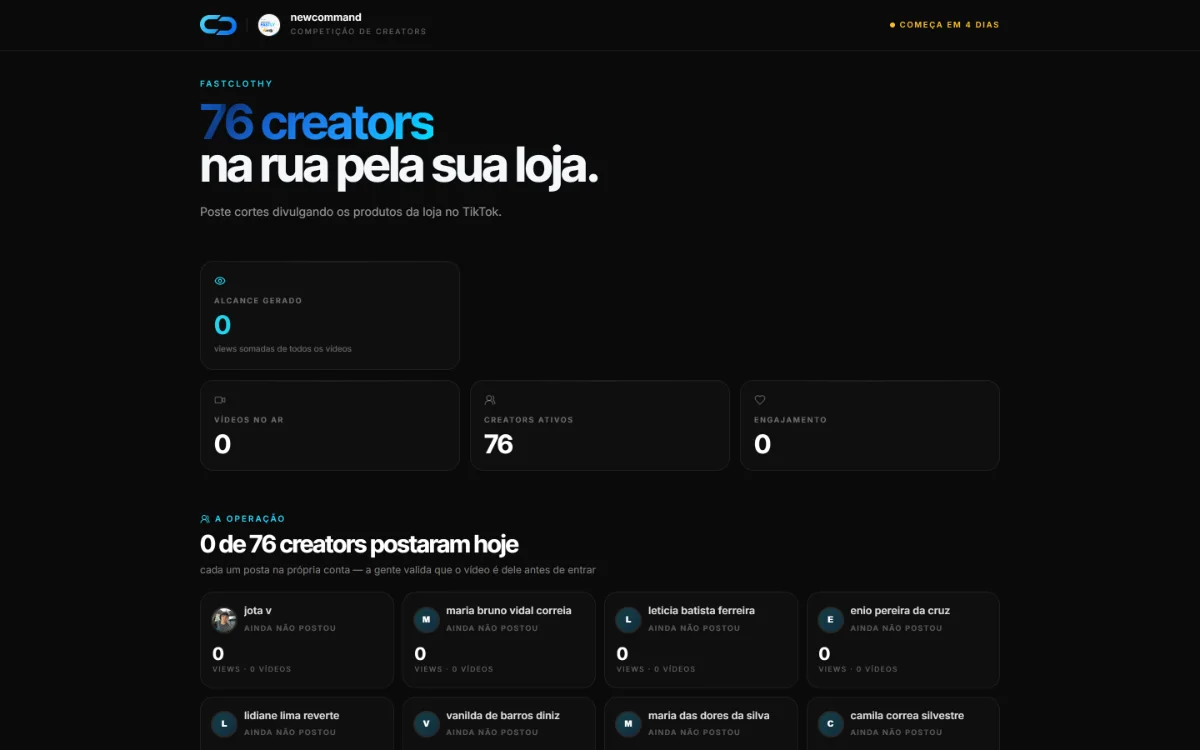The width and height of the screenshot is (1200, 750).
Task: Click 'Ainda não postou' under jota v
Action: coord(290,628)
